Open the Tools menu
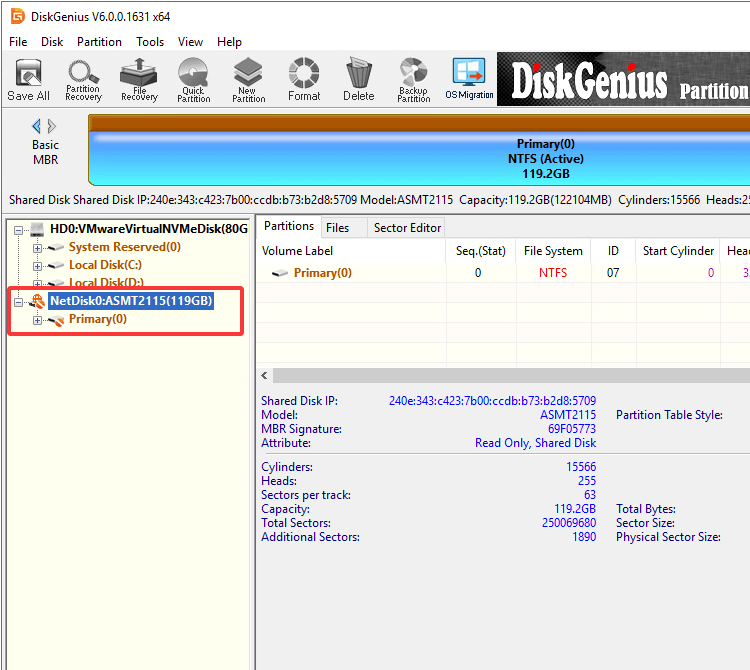750x670 pixels. click(x=150, y=42)
